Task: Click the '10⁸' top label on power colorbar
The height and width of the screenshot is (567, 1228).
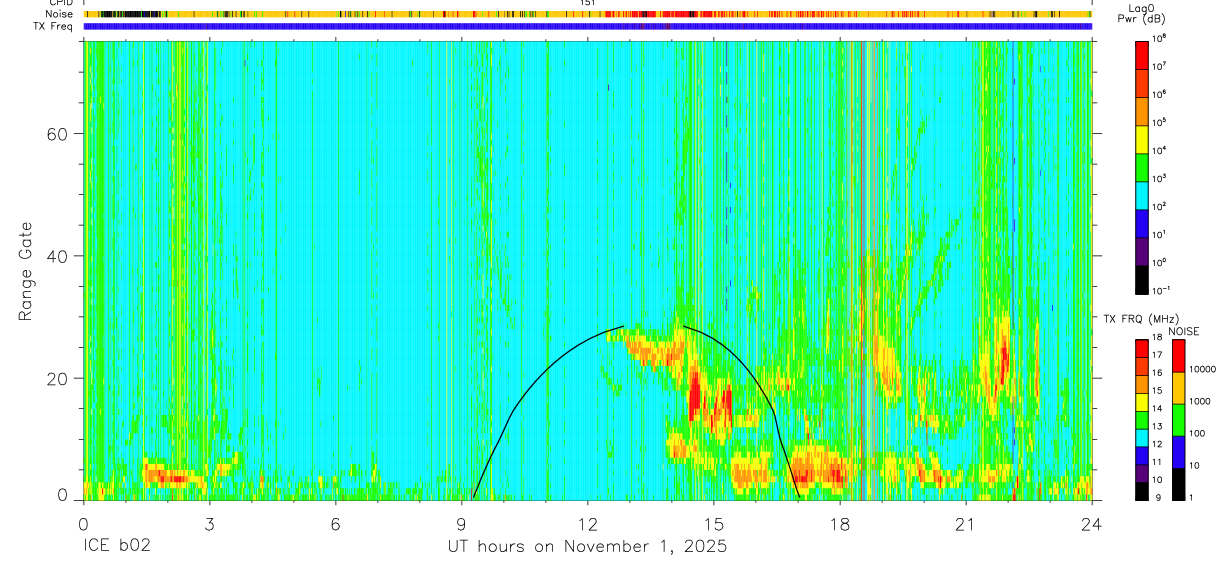Action: (x=1161, y=39)
